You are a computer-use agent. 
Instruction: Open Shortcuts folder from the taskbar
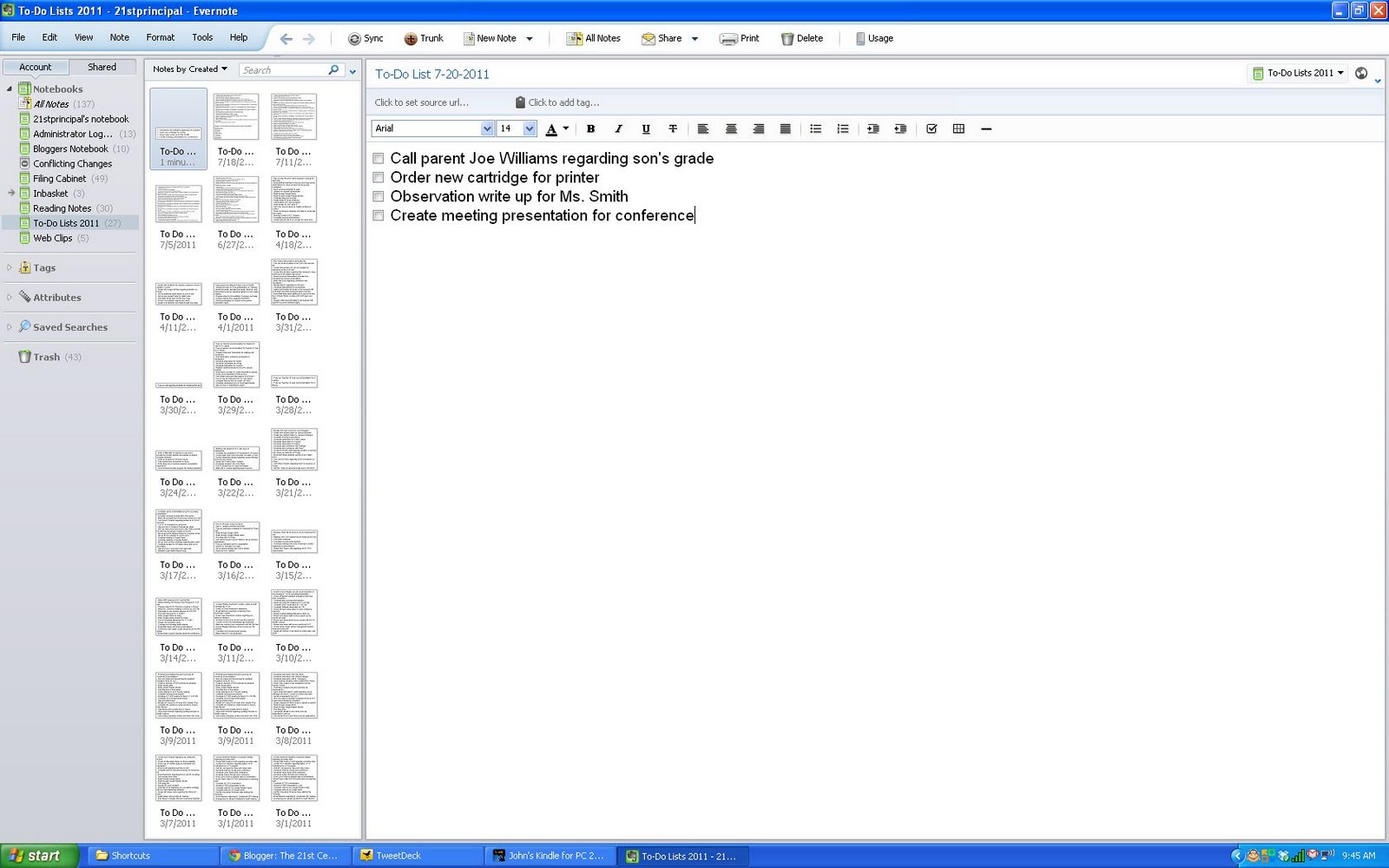click(153, 855)
